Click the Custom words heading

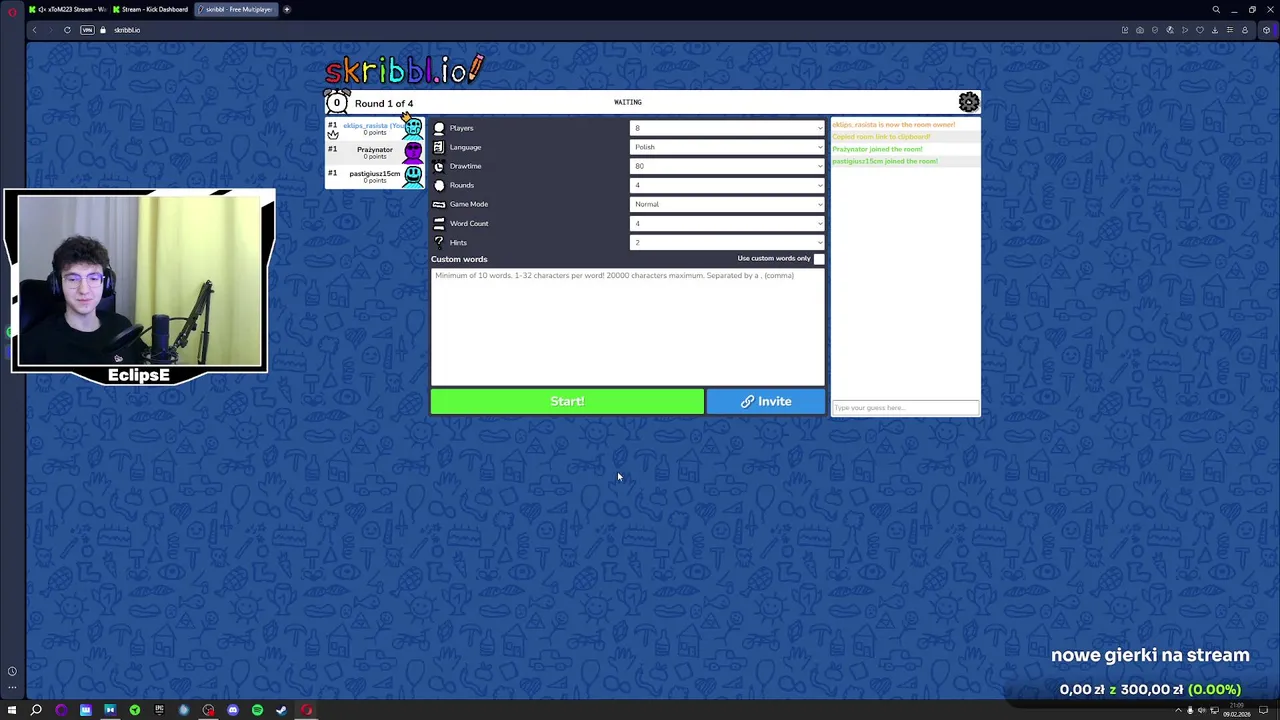459,259
